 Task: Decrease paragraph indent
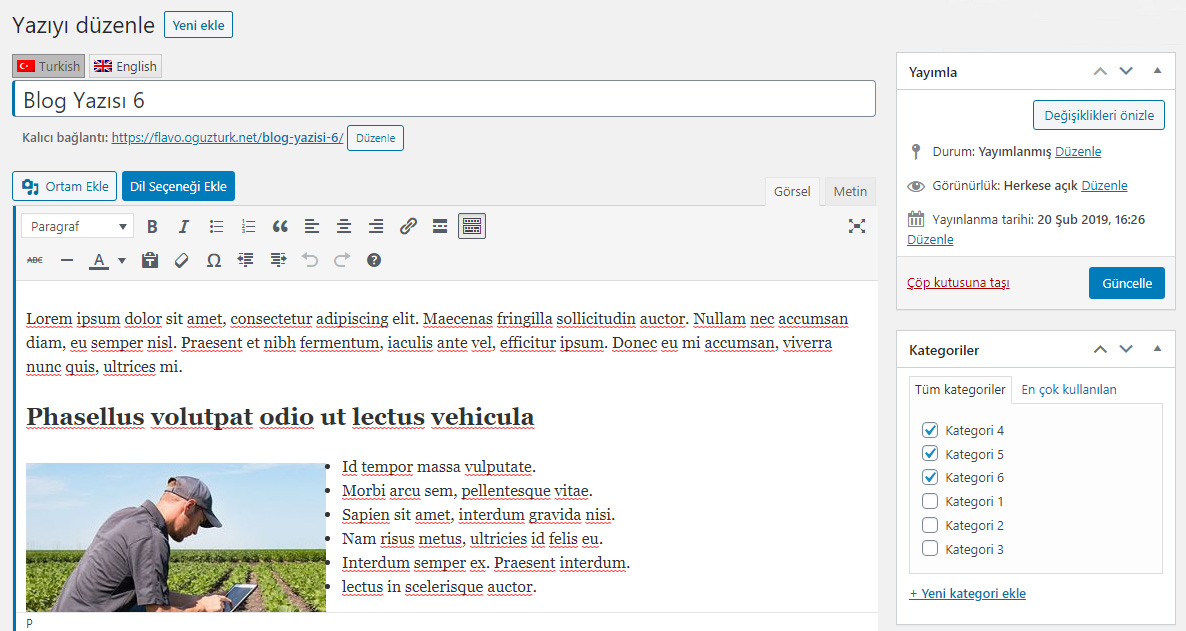coord(246,260)
